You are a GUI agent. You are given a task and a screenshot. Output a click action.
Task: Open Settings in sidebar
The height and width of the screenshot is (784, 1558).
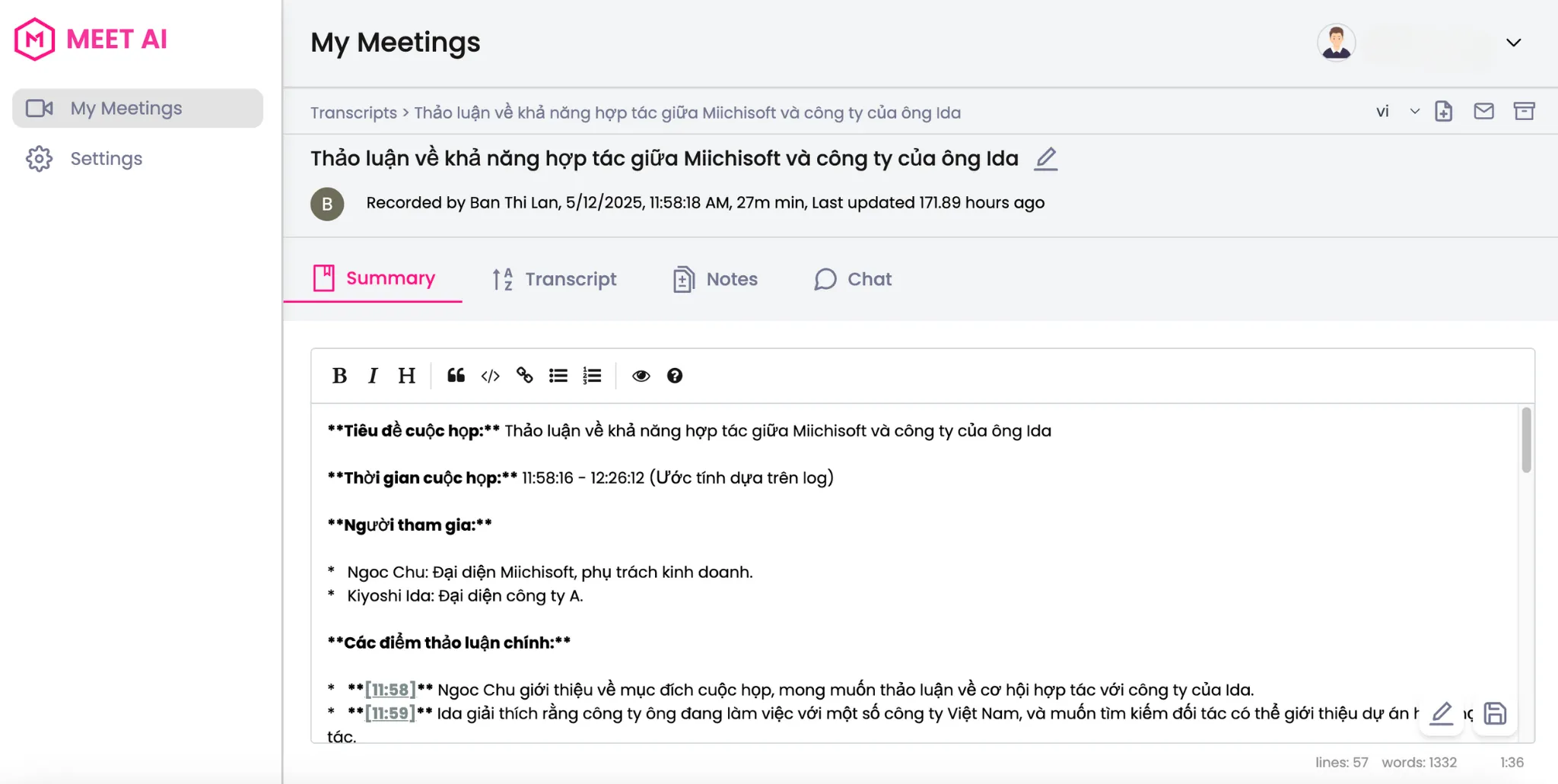138,158
